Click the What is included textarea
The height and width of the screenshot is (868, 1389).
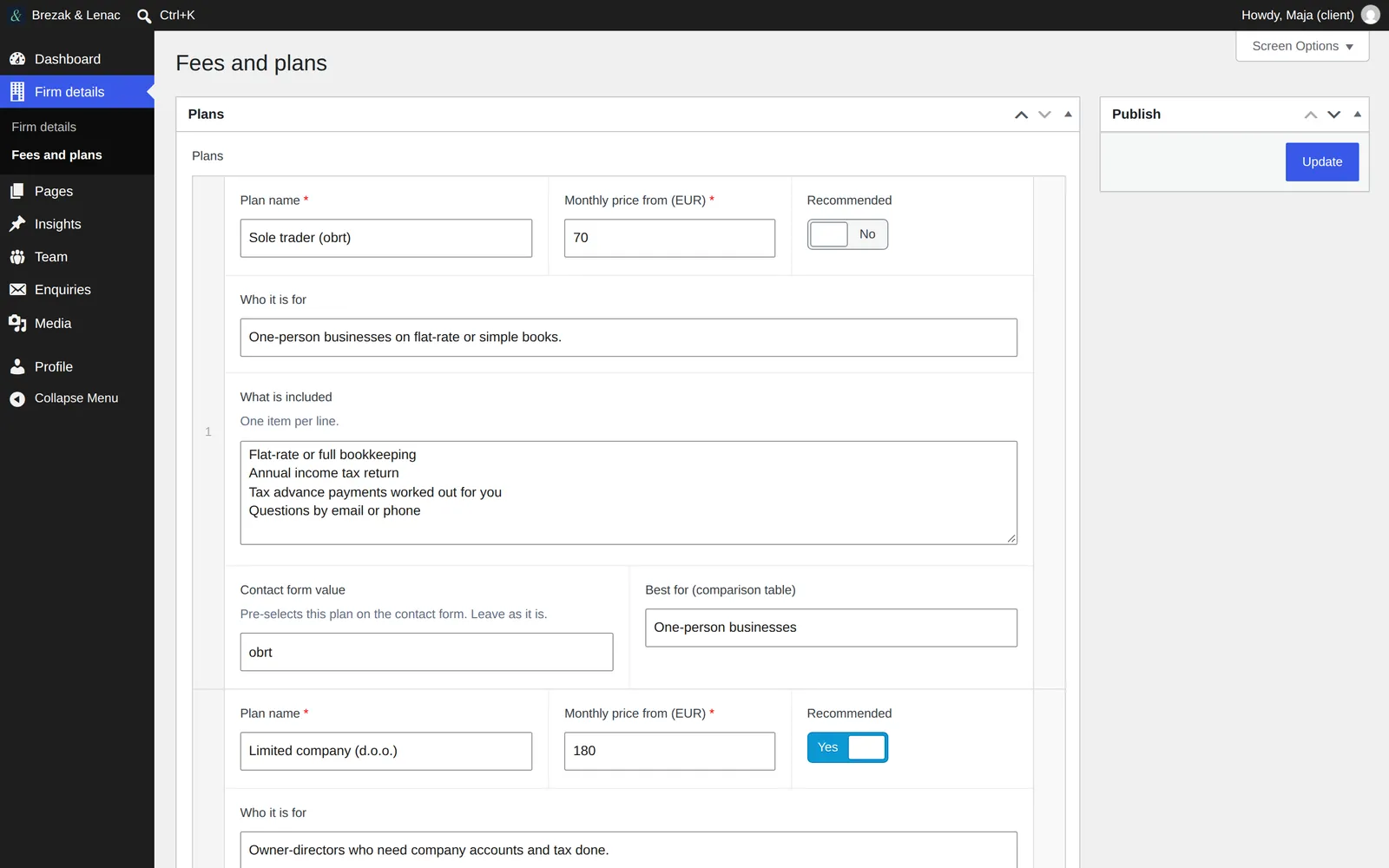click(629, 493)
